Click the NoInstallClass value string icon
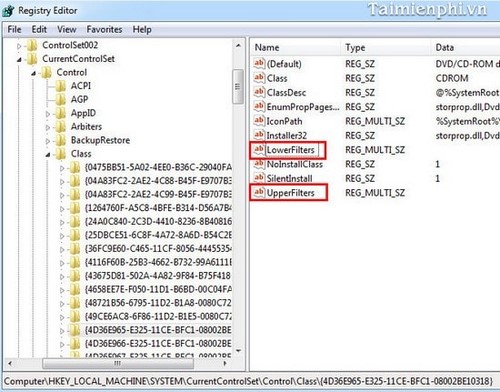 [259, 163]
